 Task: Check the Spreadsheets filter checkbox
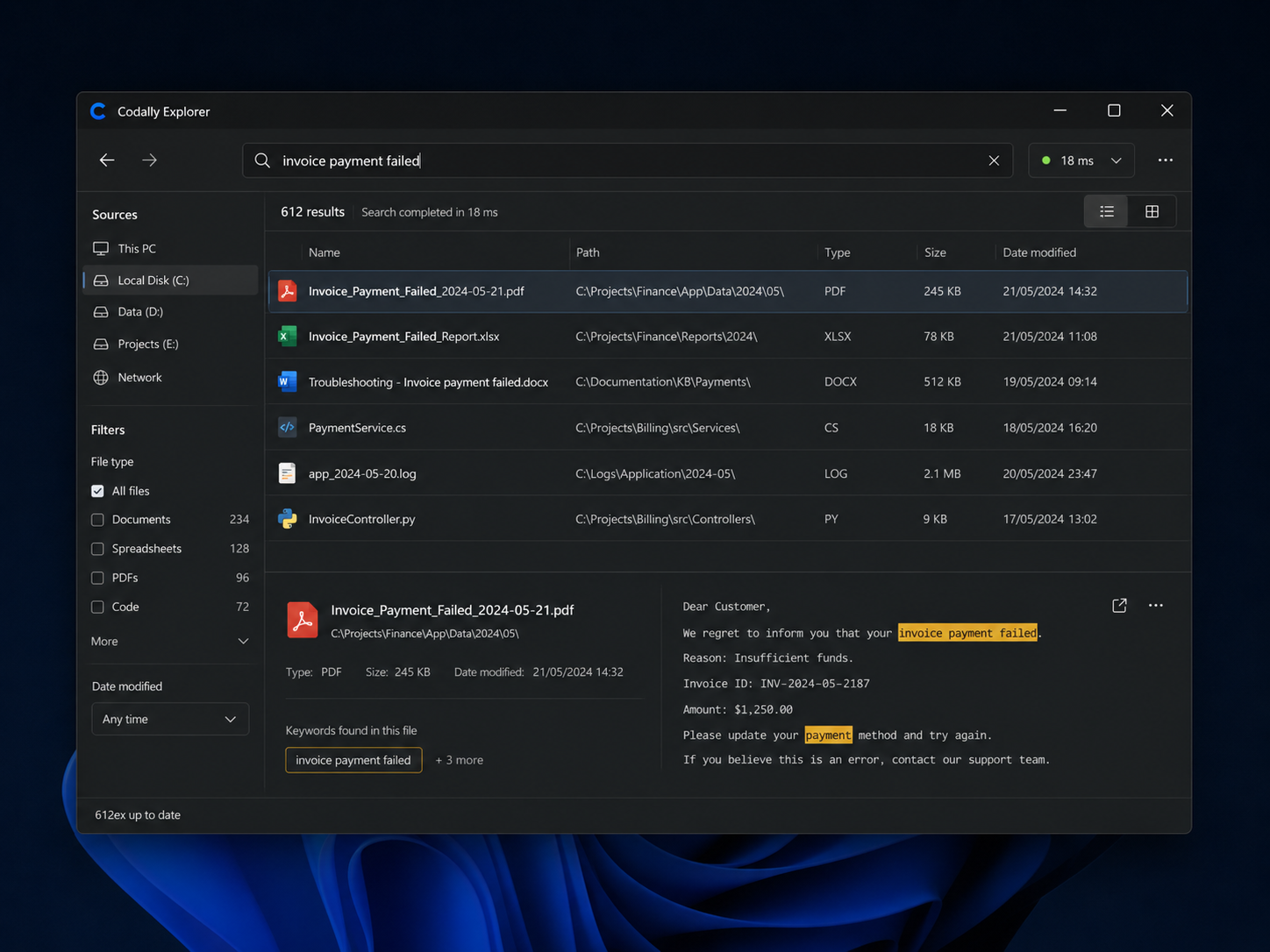coord(97,549)
